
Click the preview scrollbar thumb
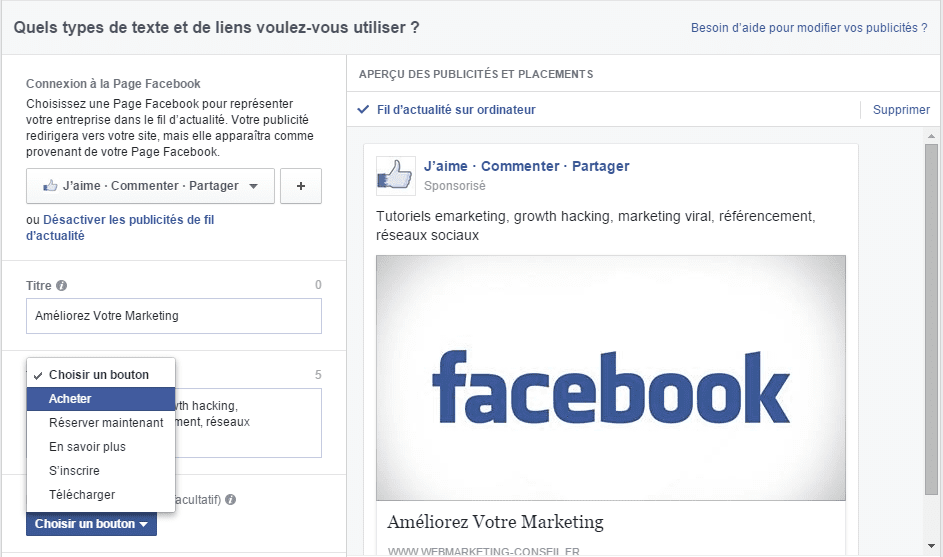pyautogui.click(x=932, y=319)
